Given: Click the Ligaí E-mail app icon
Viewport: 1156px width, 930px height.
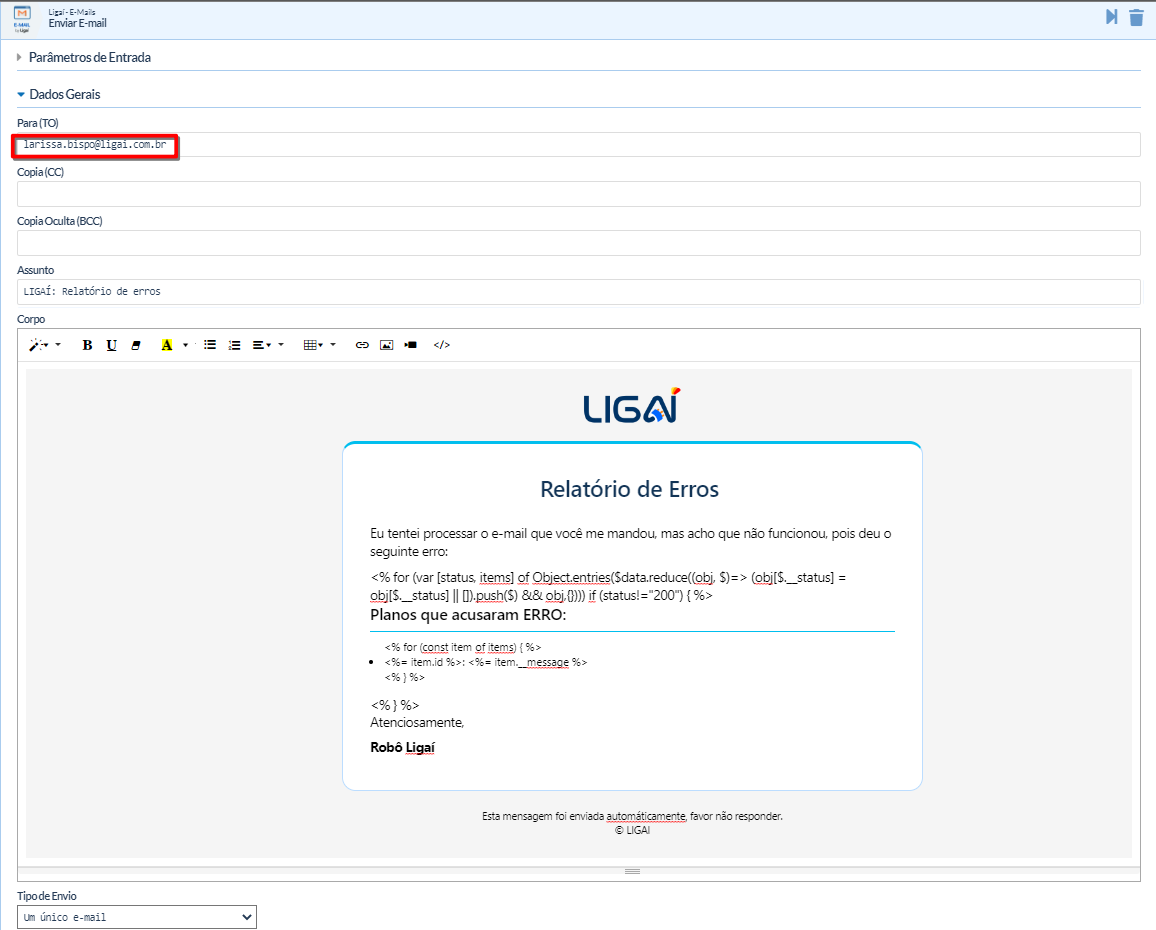Looking at the screenshot, I should click(22, 19).
